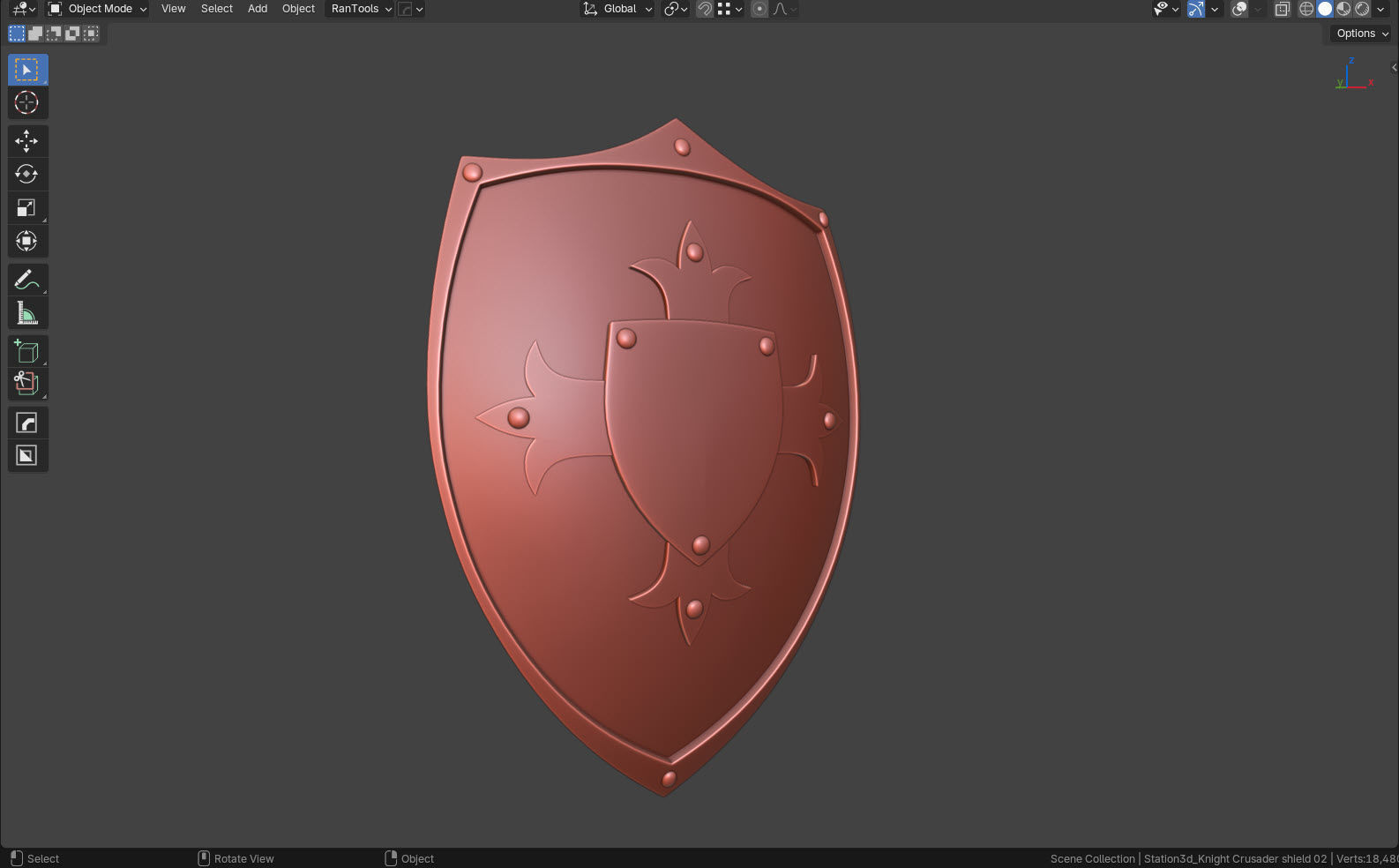Open the Object Mode dropdown

coord(97,9)
